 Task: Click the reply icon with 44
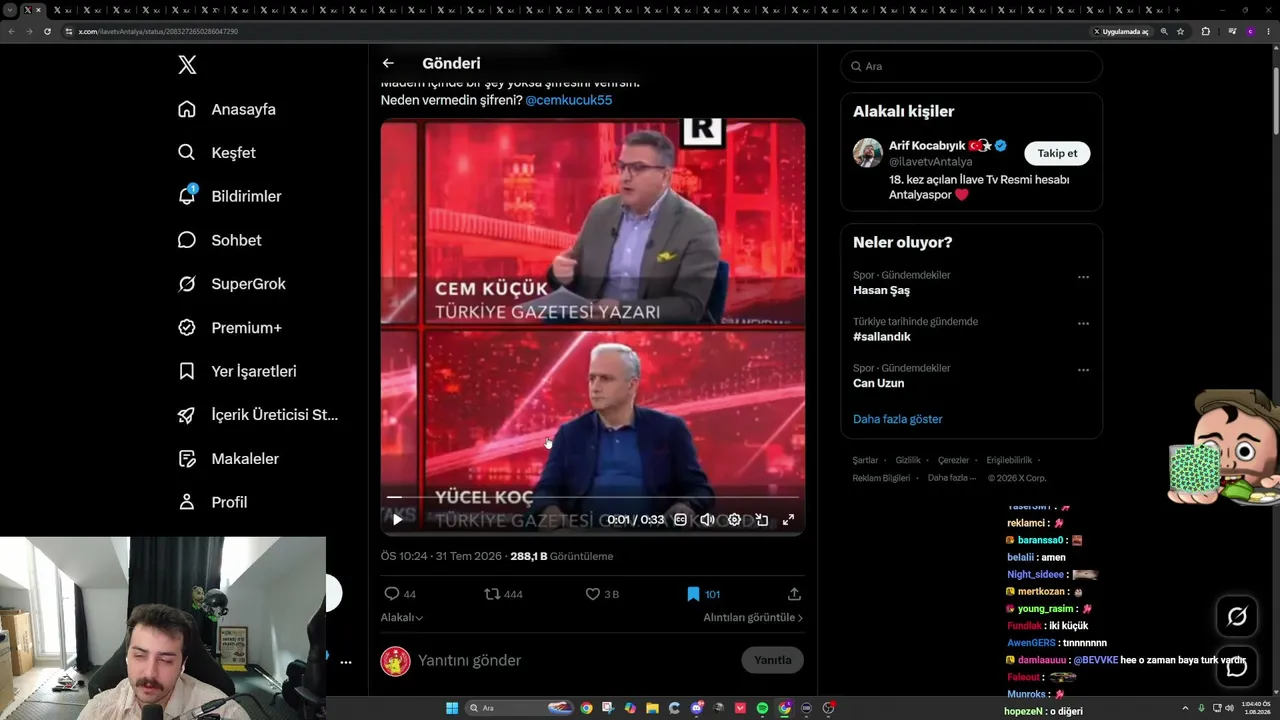coord(400,594)
